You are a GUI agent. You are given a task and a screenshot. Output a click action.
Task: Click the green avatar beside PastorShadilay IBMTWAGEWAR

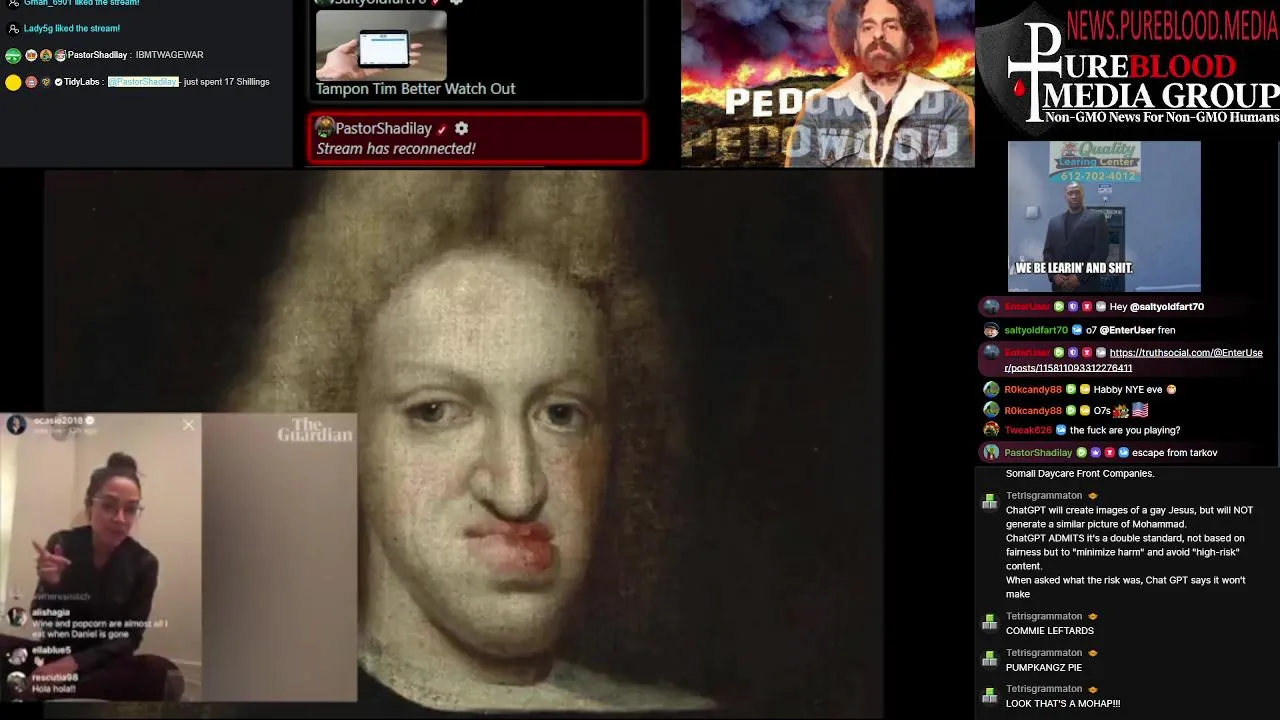click(x=13, y=56)
